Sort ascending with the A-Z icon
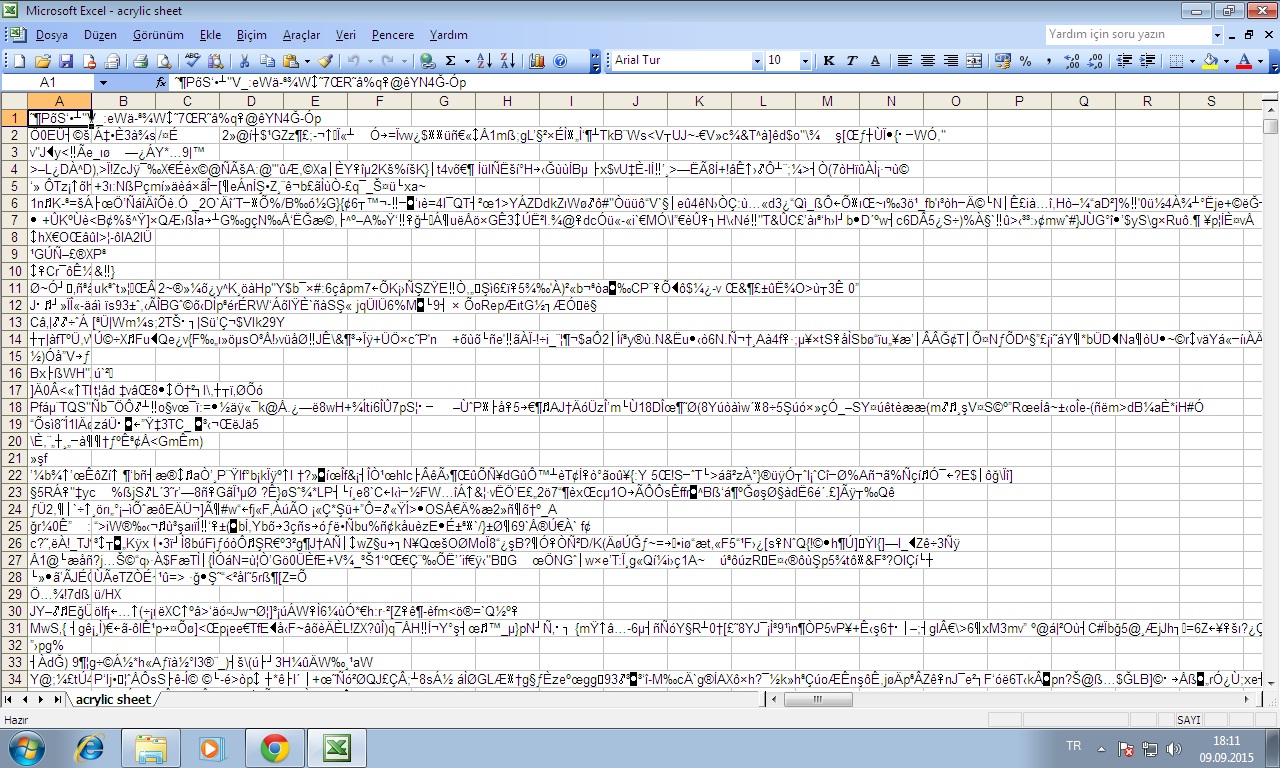 tap(483, 61)
